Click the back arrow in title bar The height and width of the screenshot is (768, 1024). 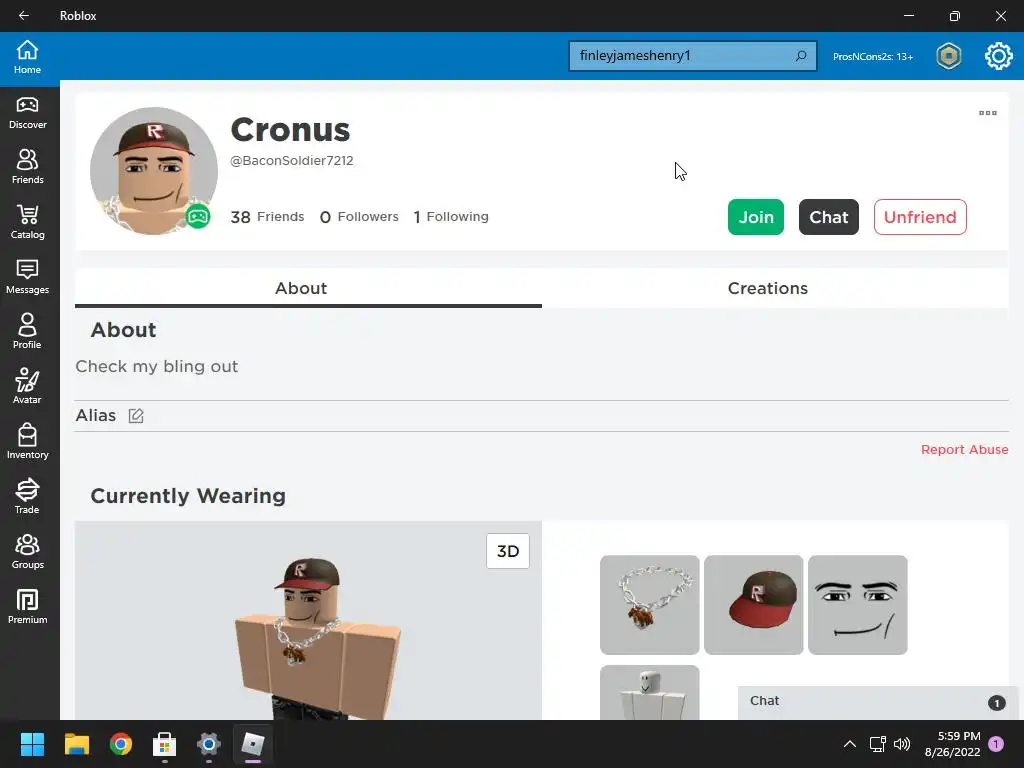pyautogui.click(x=24, y=16)
